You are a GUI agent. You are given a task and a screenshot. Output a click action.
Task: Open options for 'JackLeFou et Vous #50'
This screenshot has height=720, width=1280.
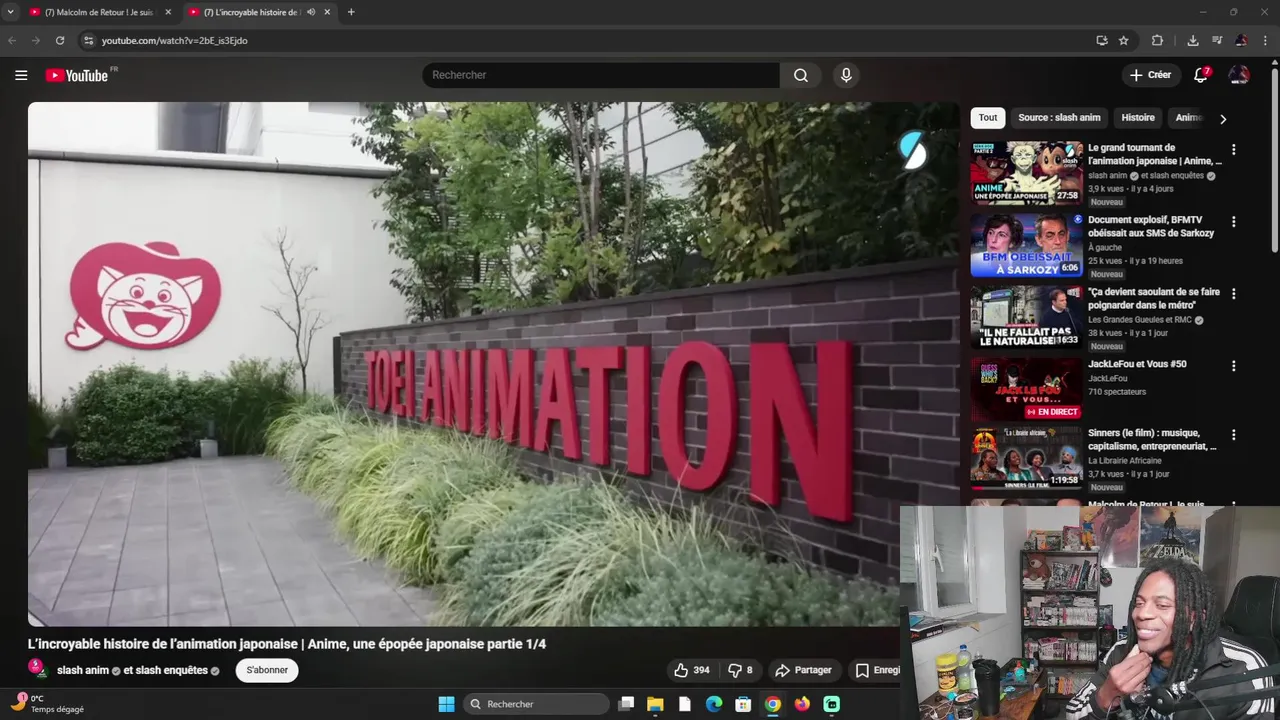click(1233, 366)
